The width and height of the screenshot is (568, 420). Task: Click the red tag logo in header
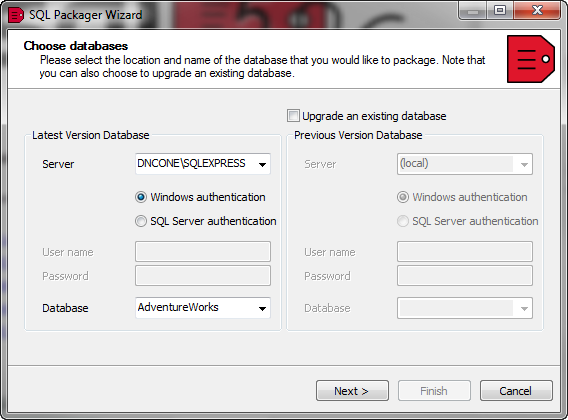pyautogui.click(x=531, y=59)
